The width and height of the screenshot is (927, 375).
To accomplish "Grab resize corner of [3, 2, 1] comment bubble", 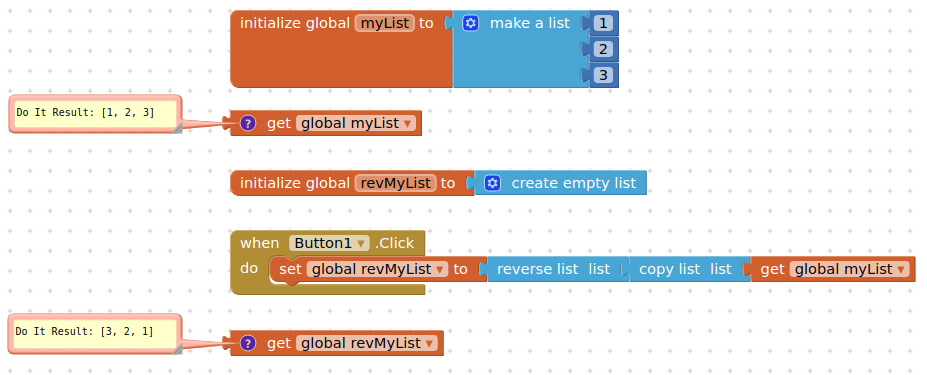I will [x=177, y=350].
